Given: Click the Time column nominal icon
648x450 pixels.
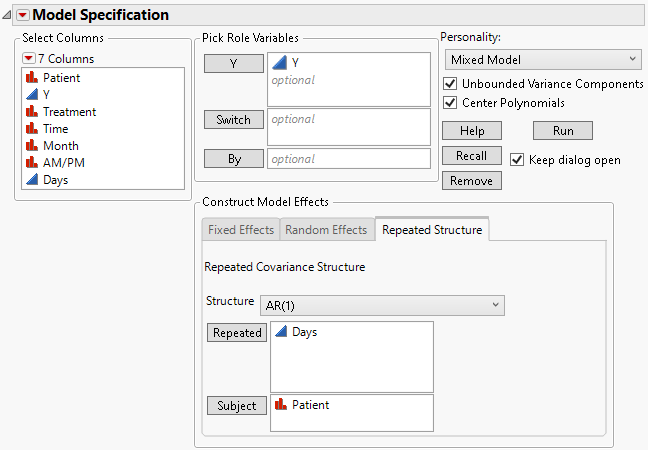Looking at the screenshot, I should 32,129.
